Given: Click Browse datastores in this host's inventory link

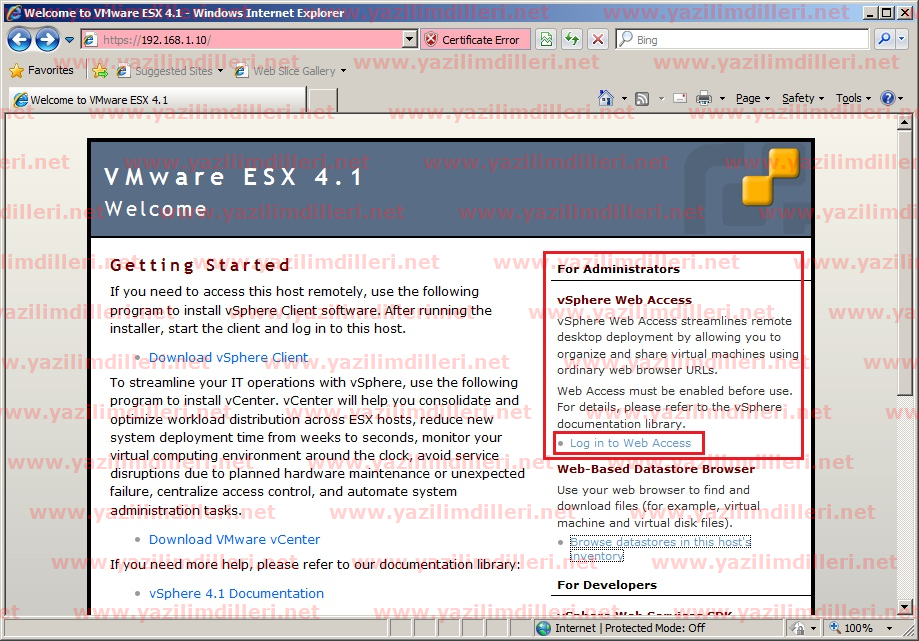Looking at the screenshot, I should [660, 549].
